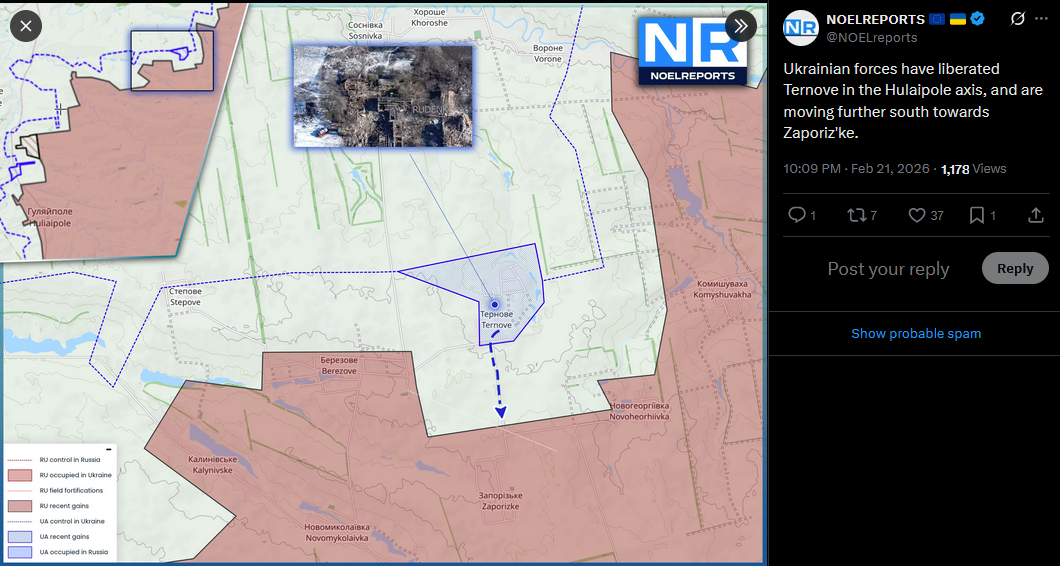Click the legend collapse minus button
This screenshot has width=1060, height=566.
[x=108, y=449]
